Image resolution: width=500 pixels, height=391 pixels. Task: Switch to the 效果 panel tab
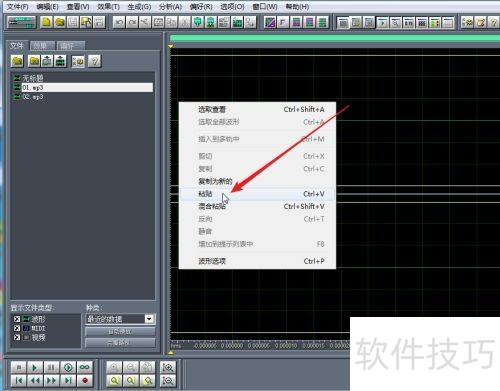click(42, 45)
